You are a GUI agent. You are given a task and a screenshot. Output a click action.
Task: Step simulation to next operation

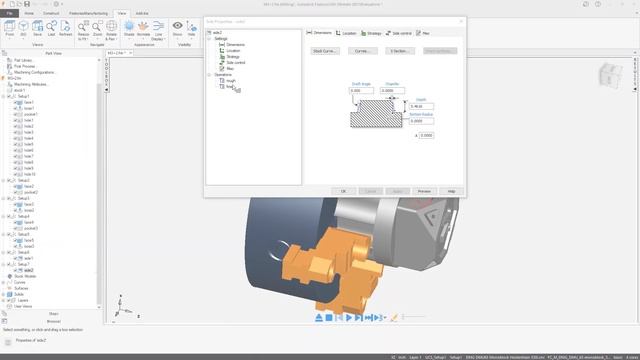point(358,318)
